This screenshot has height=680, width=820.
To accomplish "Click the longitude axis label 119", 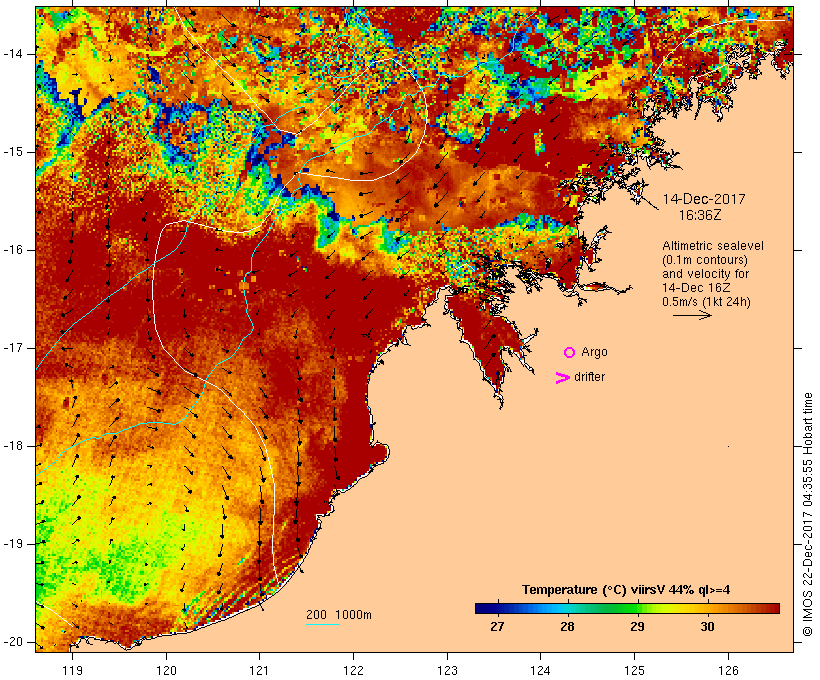I will click(72, 670).
